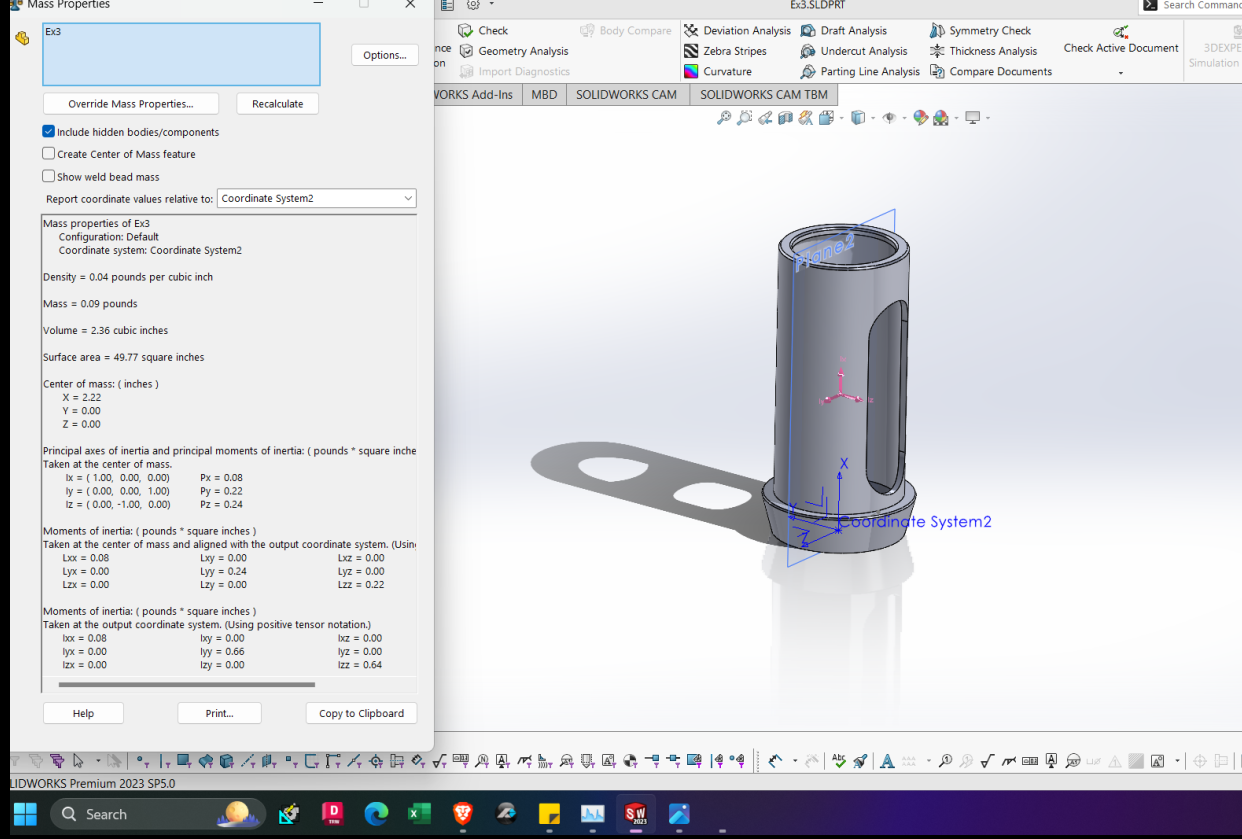The width and height of the screenshot is (1242, 839).
Task: Open Deviation Analysis
Action: click(x=737, y=31)
